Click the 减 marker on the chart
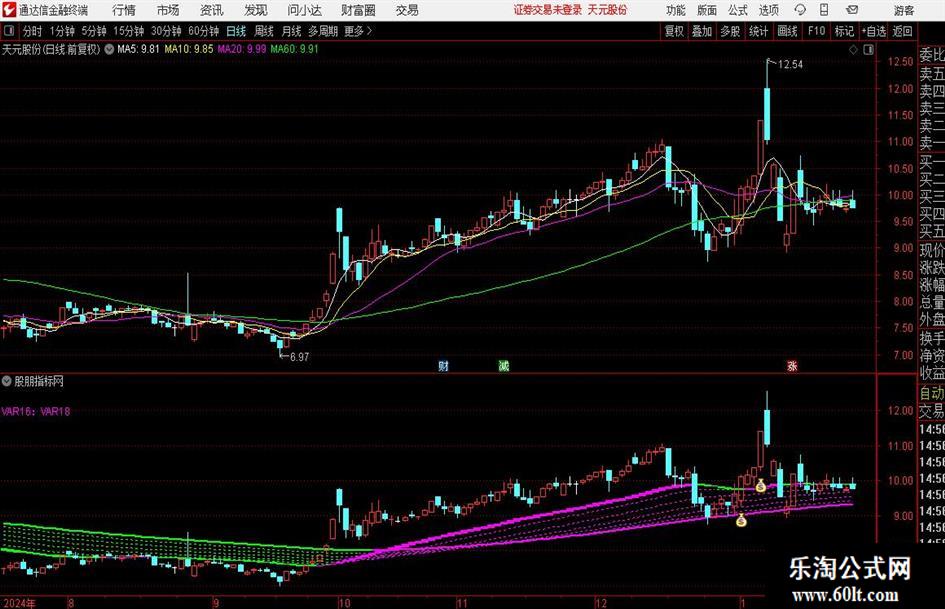The height and width of the screenshot is (609, 945). tap(504, 365)
